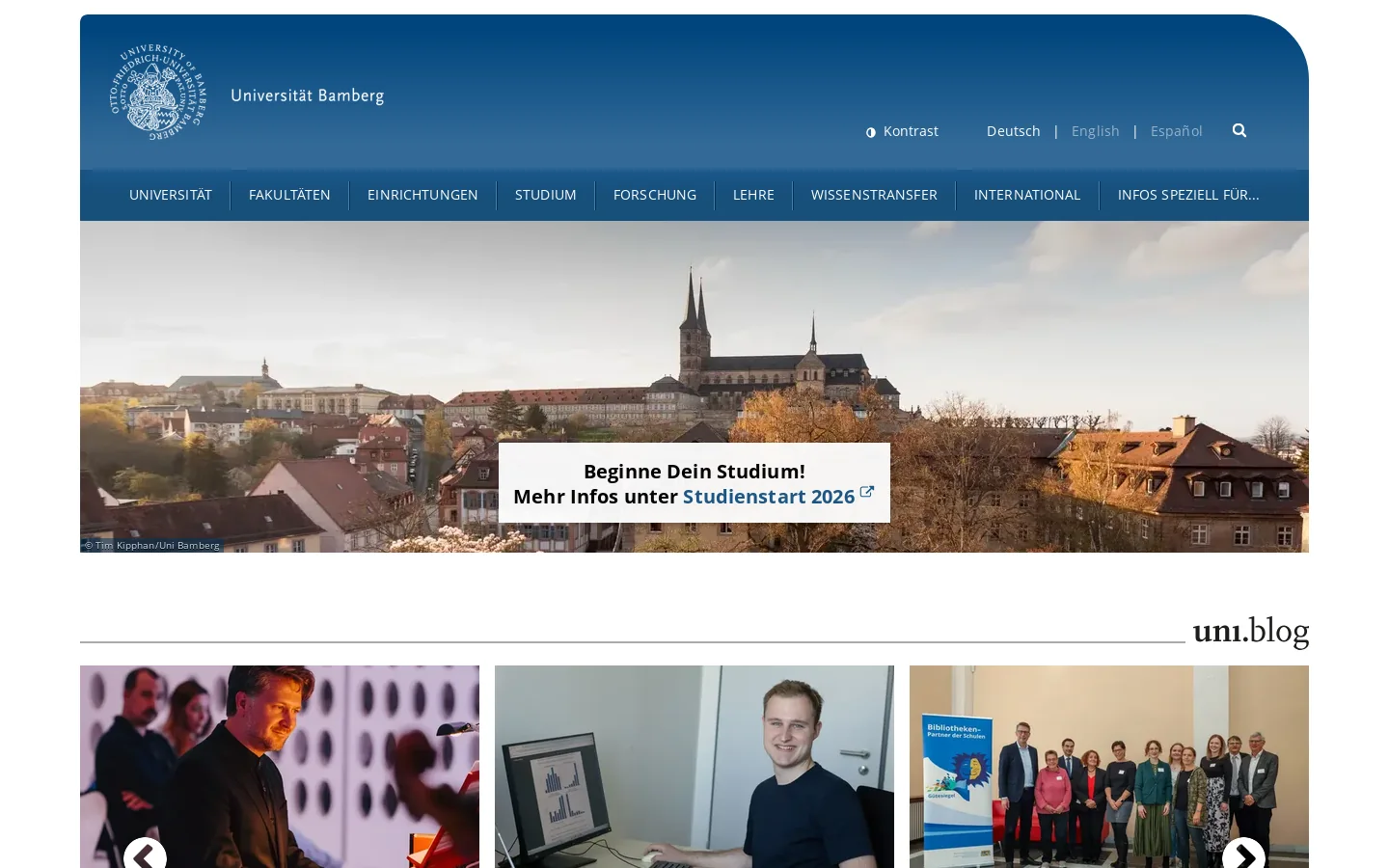Show previous uni.blog slide arrow
Screen dimensions: 1389x868
coord(145,856)
